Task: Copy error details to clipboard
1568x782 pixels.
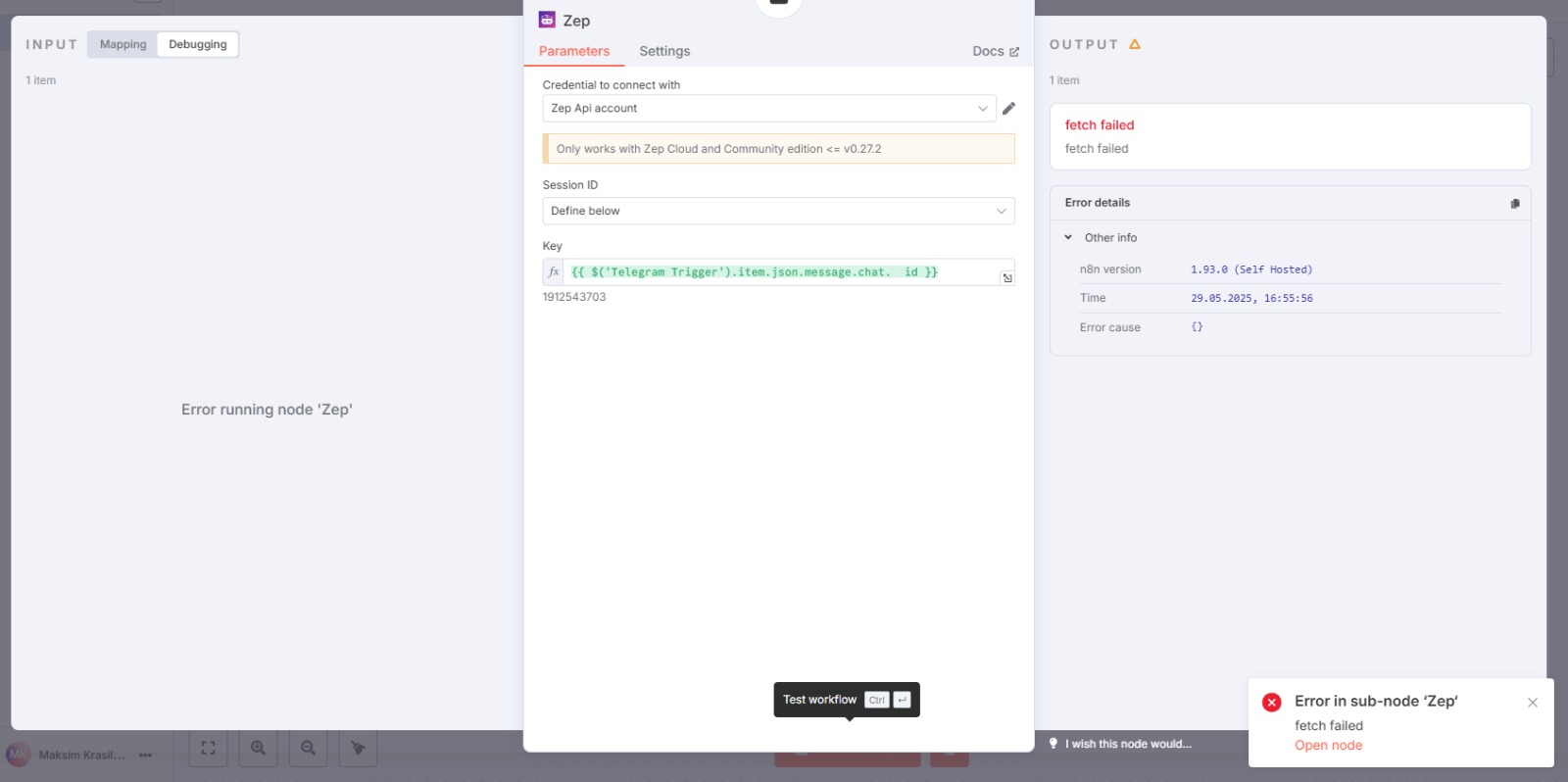Action: pyautogui.click(x=1515, y=203)
